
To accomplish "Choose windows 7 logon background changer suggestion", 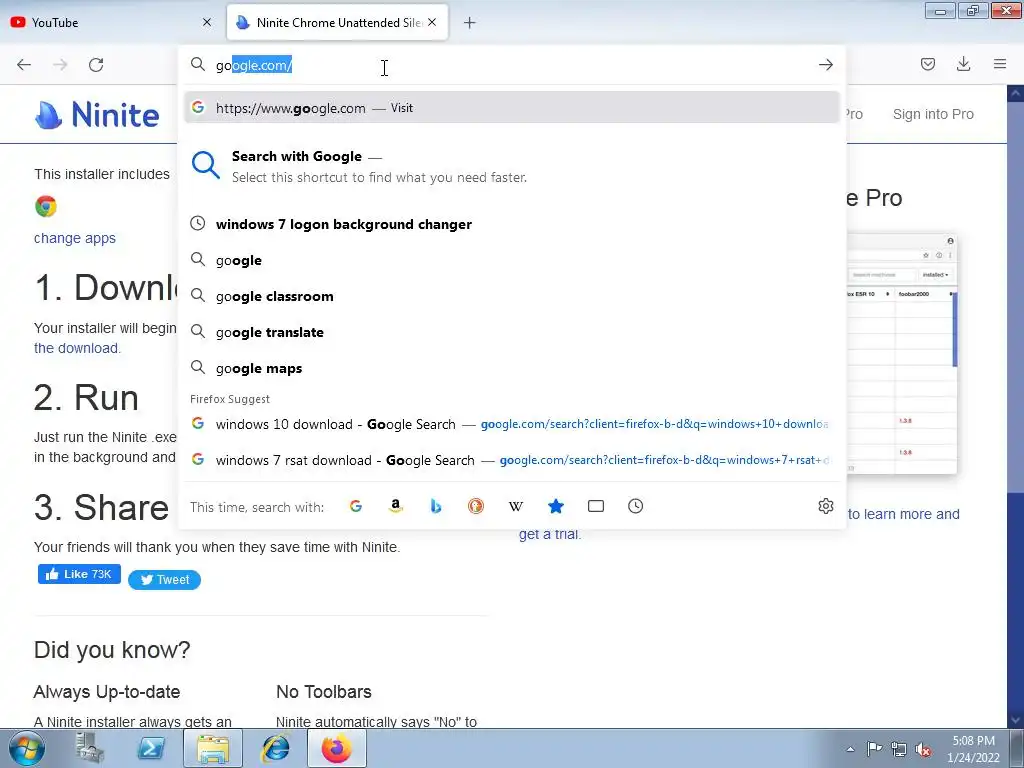I will tap(511, 224).
